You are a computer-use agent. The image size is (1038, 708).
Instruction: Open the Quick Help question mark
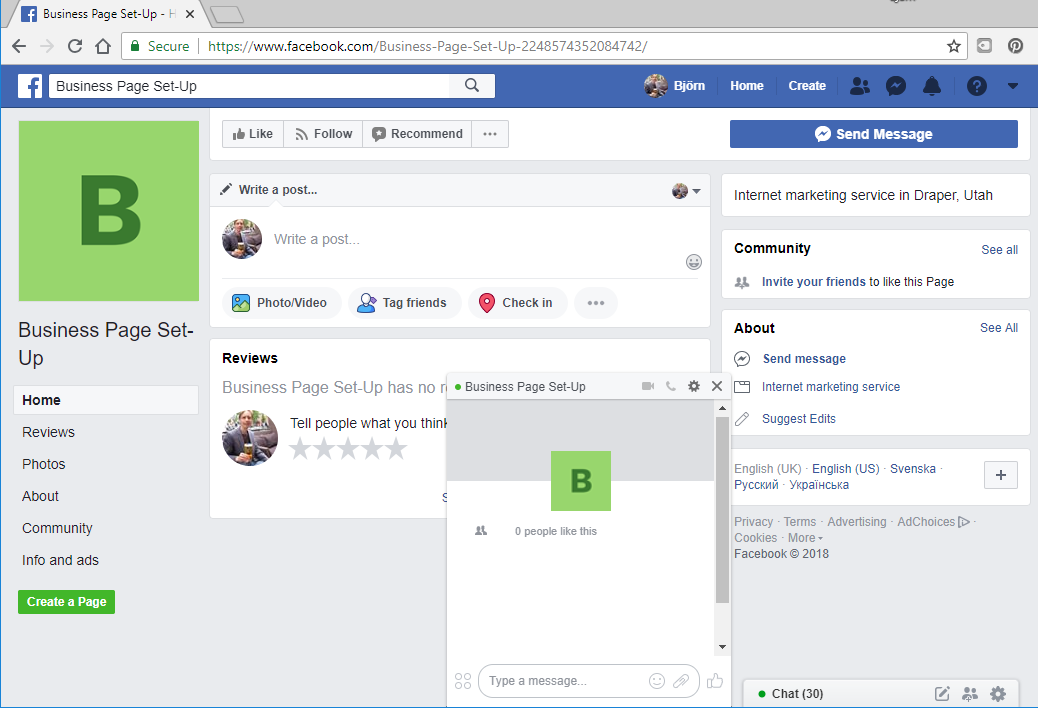tap(976, 86)
